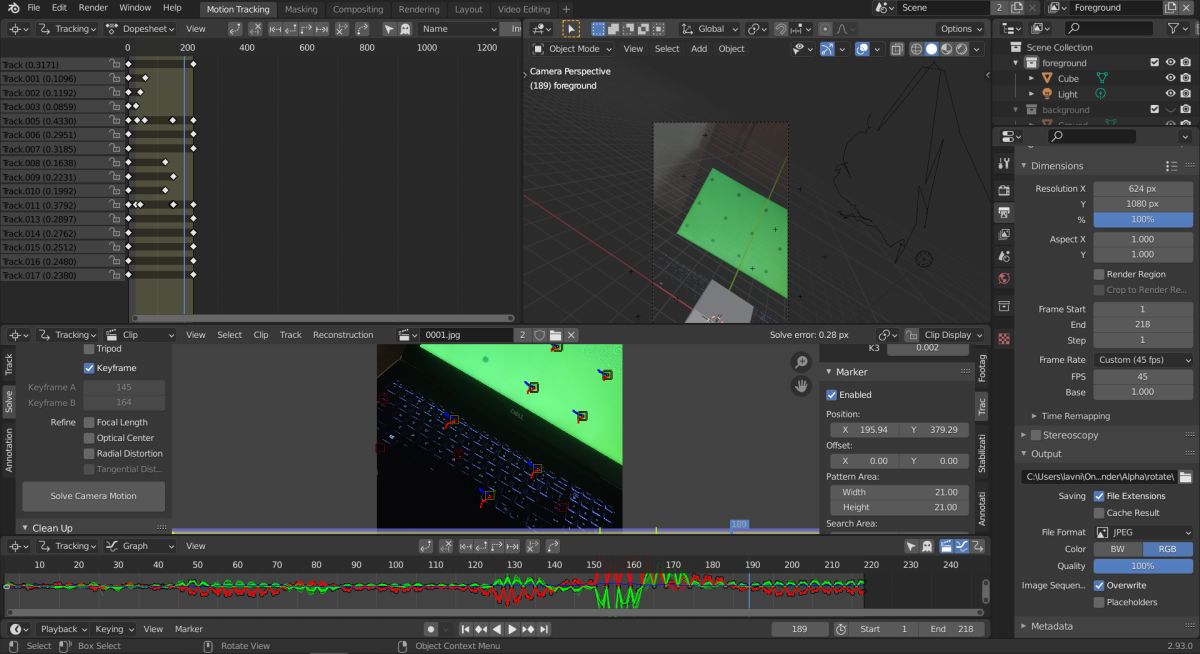Screen dimensions: 1200x654
Task: Switch to the Compositing workspace tab
Action: click(358, 9)
